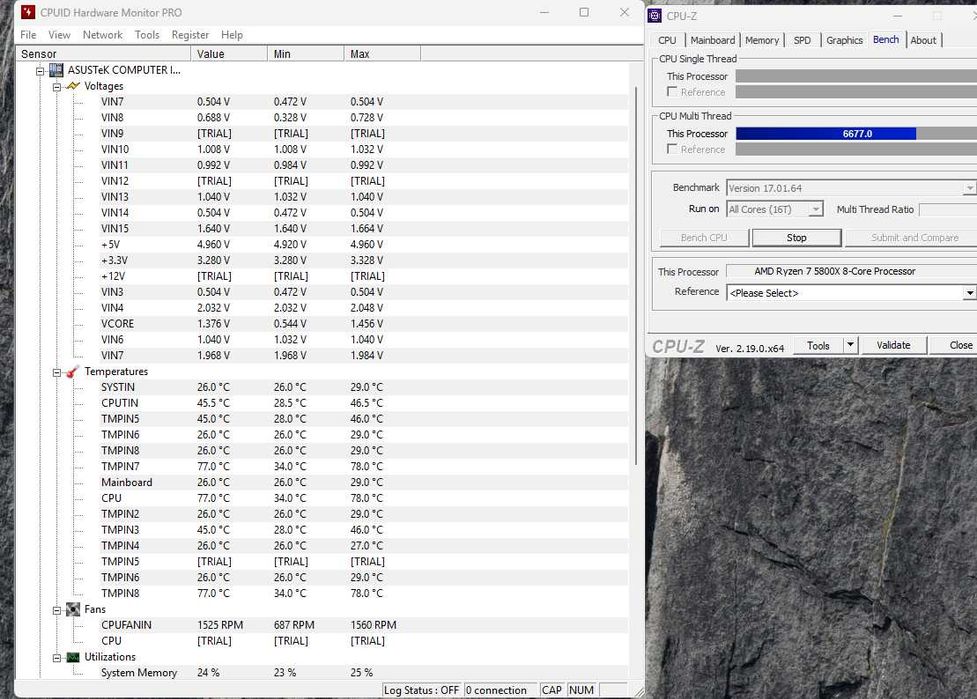Open the Reference processor dropdown
977x699 pixels.
[x=968, y=293]
